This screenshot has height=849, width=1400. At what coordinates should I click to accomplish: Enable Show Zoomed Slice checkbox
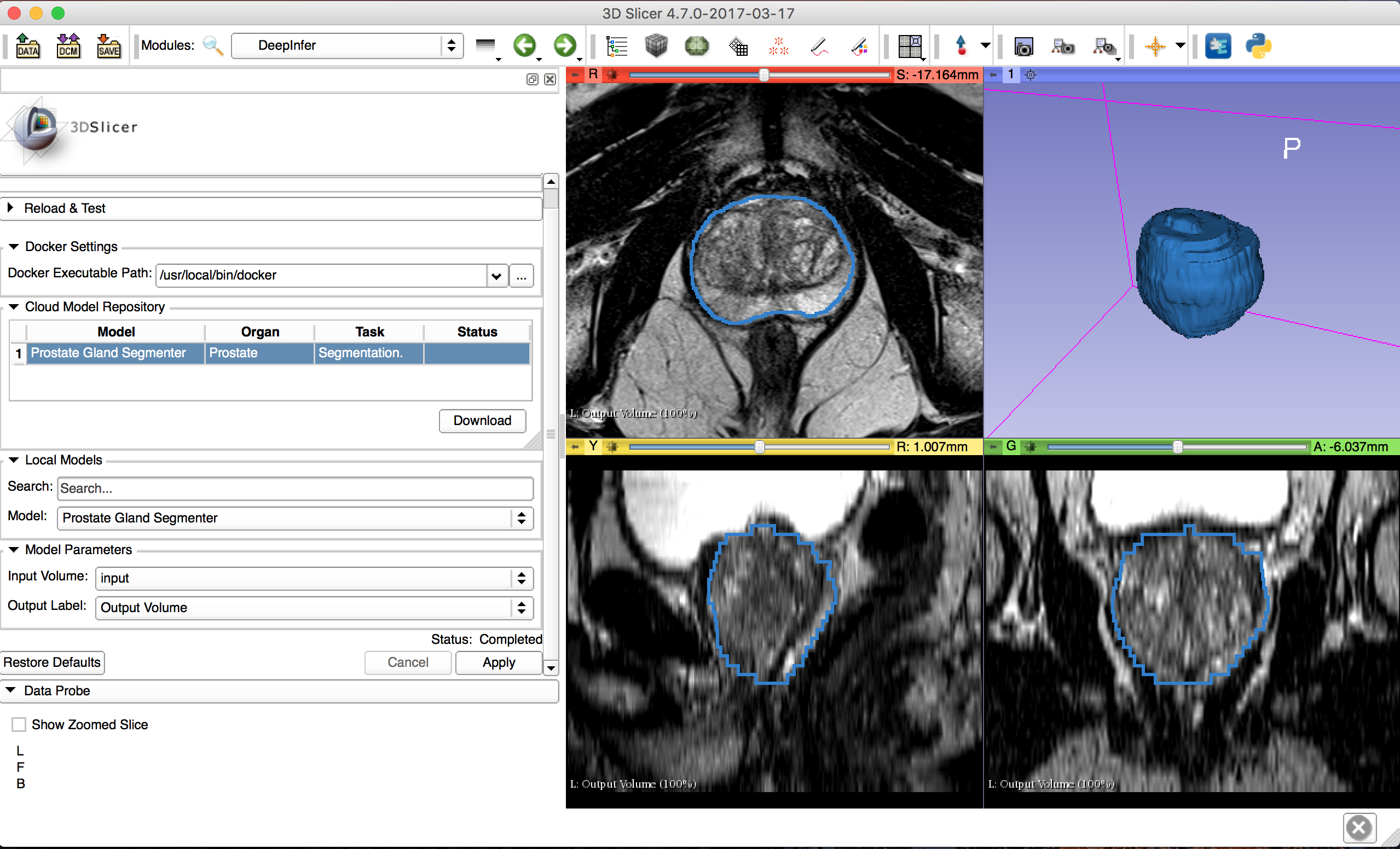[19, 725]
